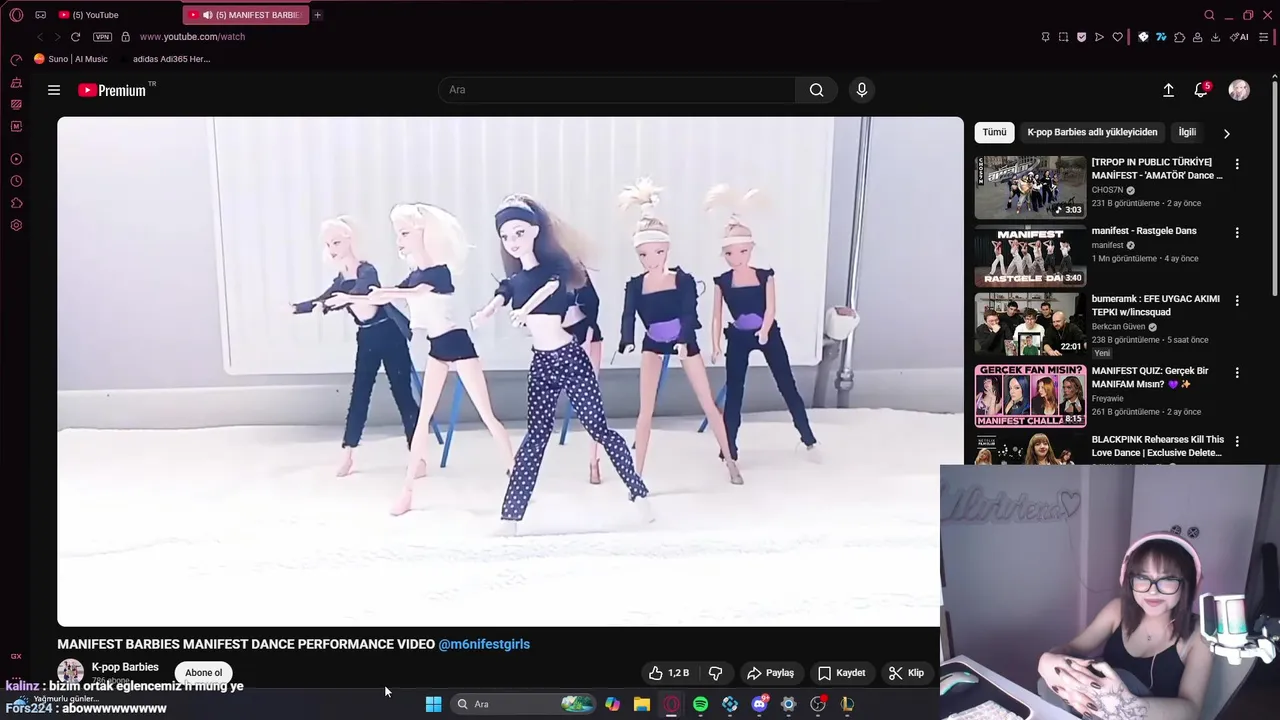Open Spotify from the taskbar
The height and width of the screenshot is (720, 1280).
coord(700,704)
